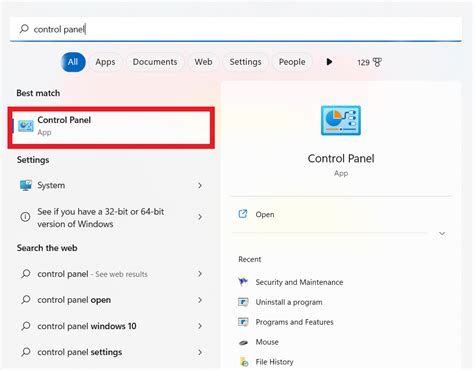The image size is (474, 370).
Task: Click inside the 'control panel' search field
Action: tap(236, 29)
